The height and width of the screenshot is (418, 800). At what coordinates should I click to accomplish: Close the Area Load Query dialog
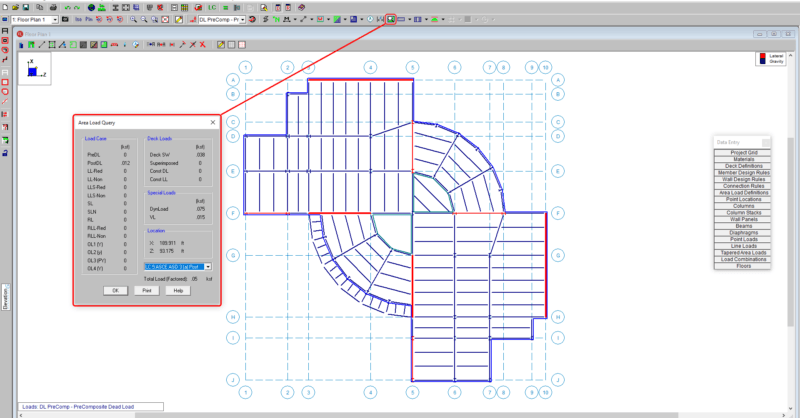tap(212, 122)
